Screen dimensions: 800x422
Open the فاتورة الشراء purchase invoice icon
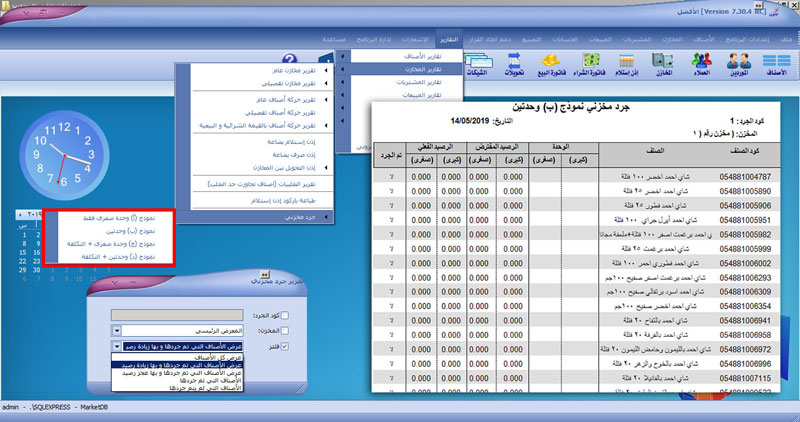pos(589,64)
